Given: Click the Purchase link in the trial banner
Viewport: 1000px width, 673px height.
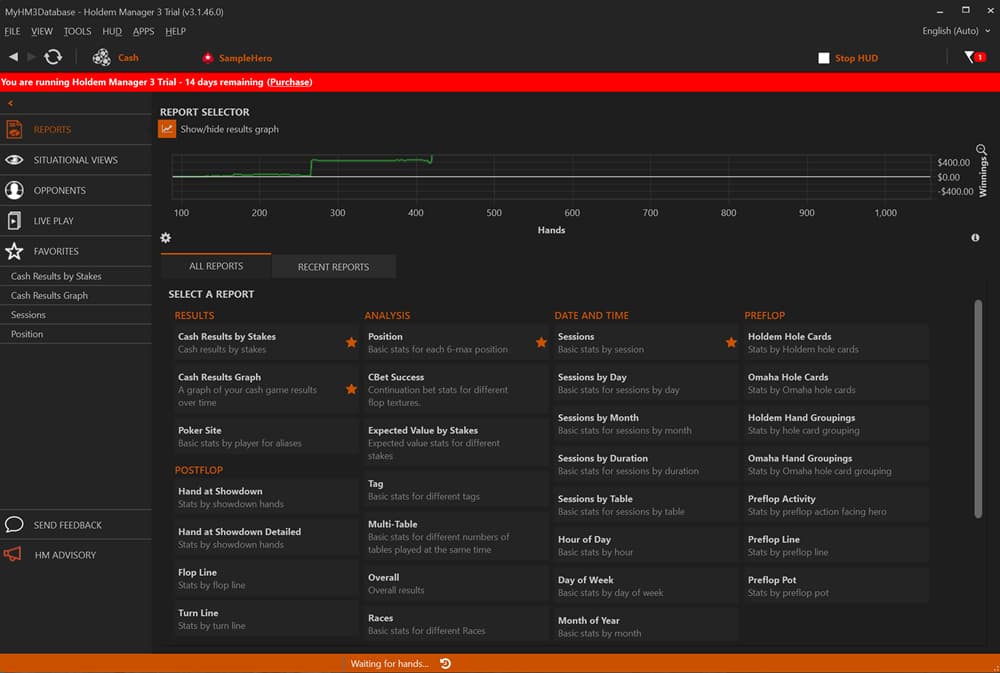Looking at the screenshot, I should (289, 81).
